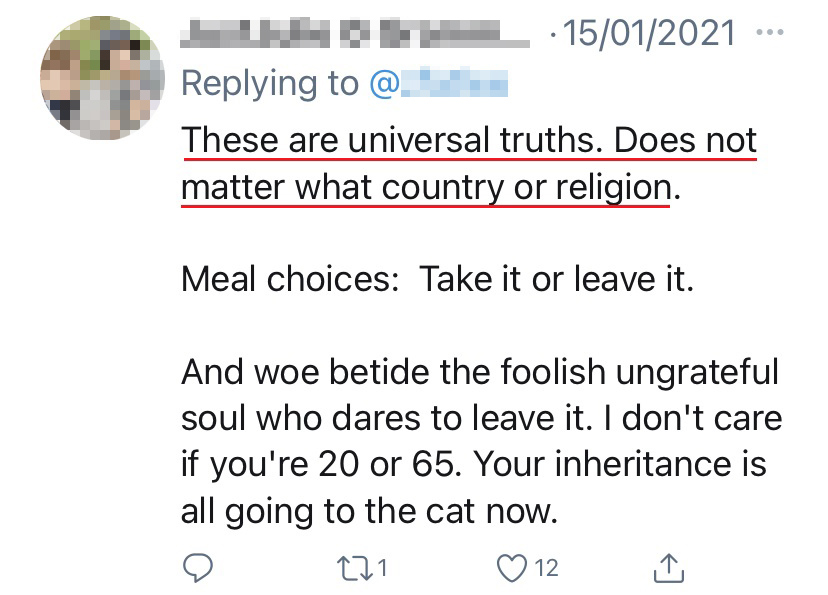The image size is (828, 595).
Task: Open the three-dot more options menu
Action: [771, 33]
